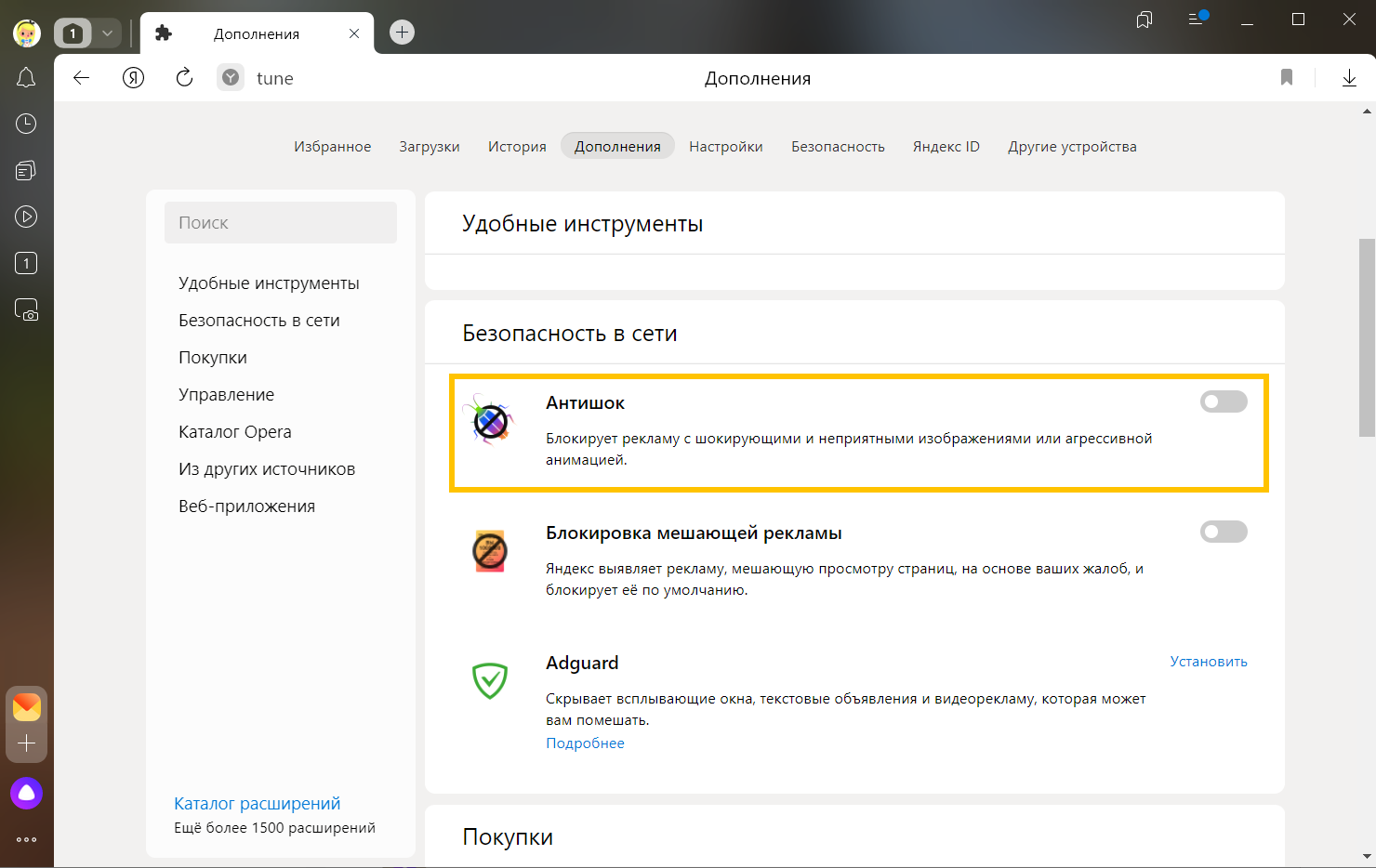
Task: Jump to Удобные инструменты in left menu
Action: tap(269, 283)
